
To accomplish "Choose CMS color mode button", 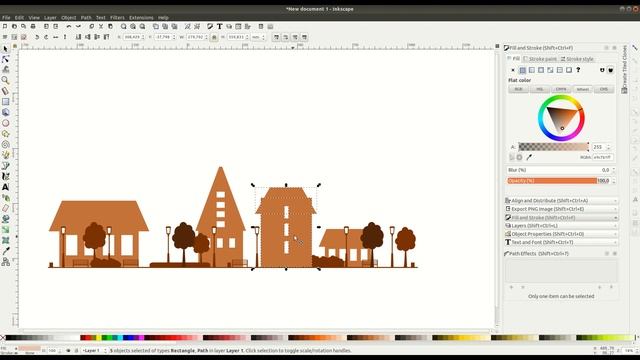I will [x=604, y=89].
